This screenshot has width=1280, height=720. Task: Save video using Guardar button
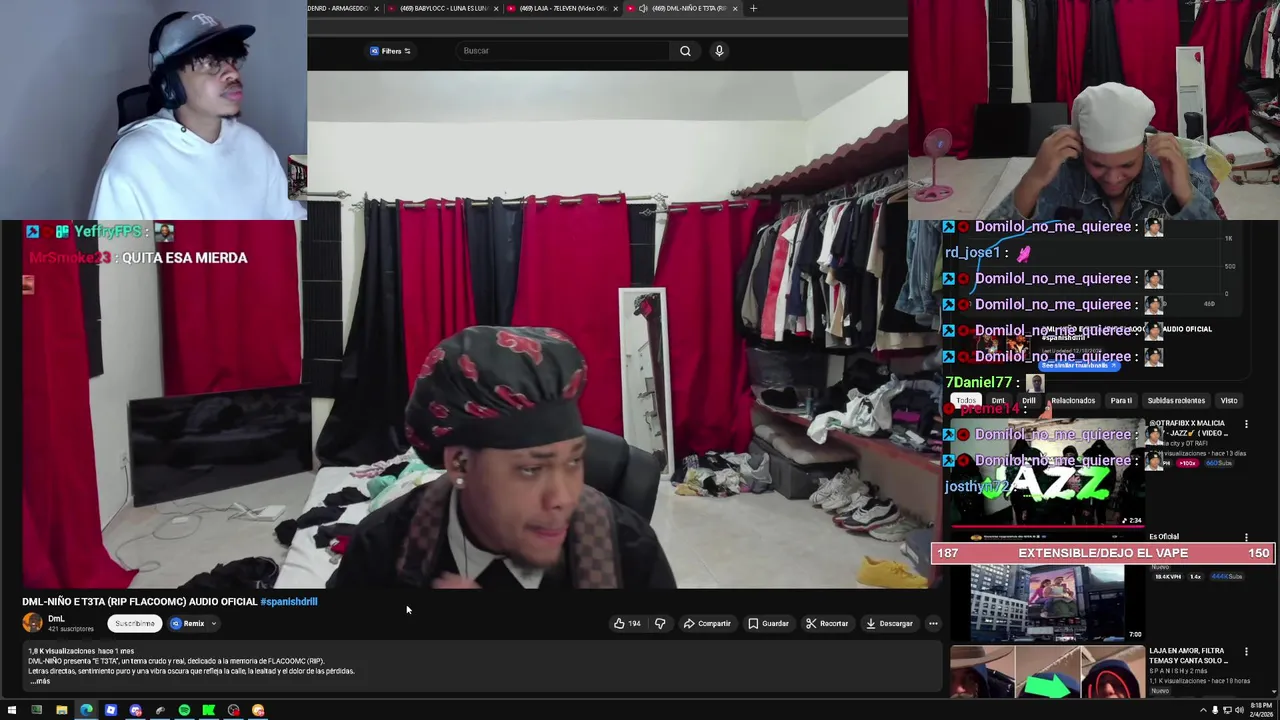pyautogui.click(x=768, y=624)
